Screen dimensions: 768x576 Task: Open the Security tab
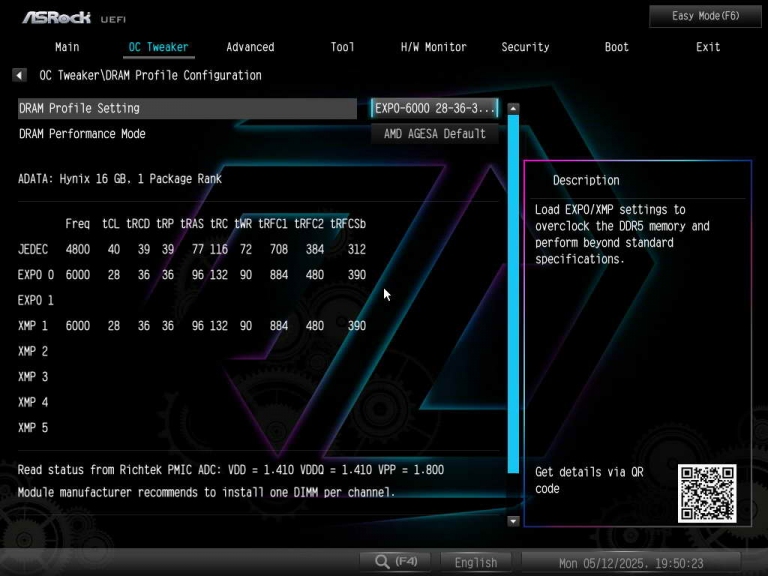click(525, 47)
